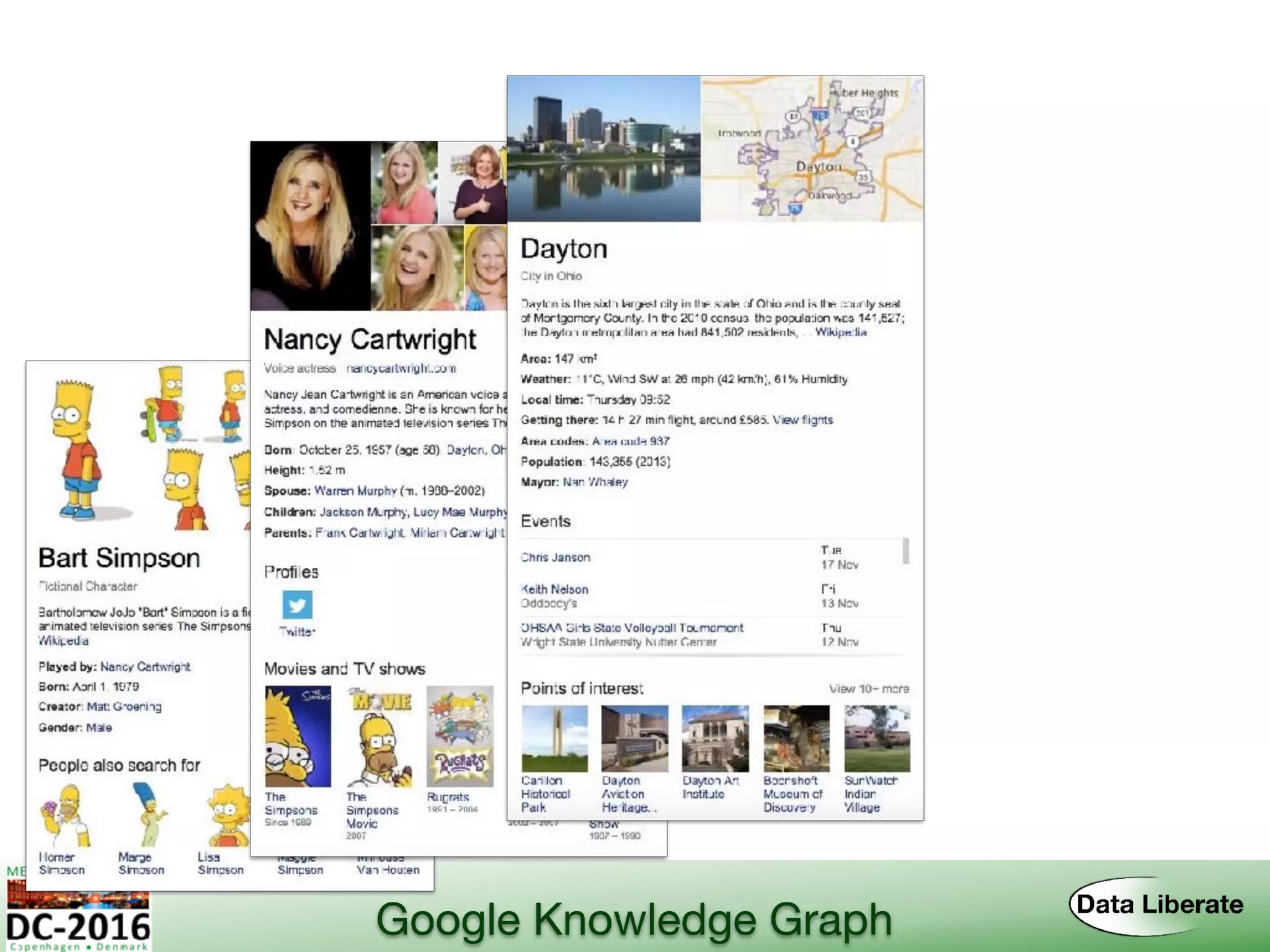Open Frank Cartwright parent link
The image size is (1270, 952).
click(360, 533)
